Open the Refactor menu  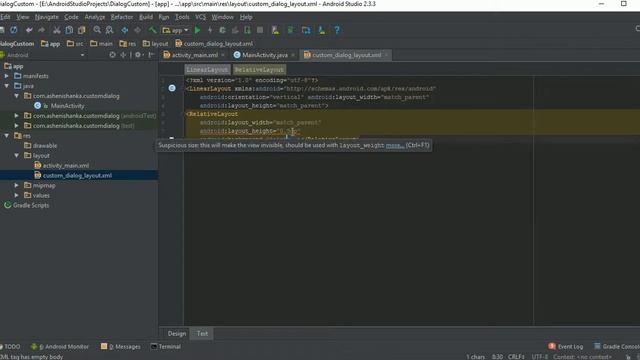pyautogui.click(x=122, y=17)
